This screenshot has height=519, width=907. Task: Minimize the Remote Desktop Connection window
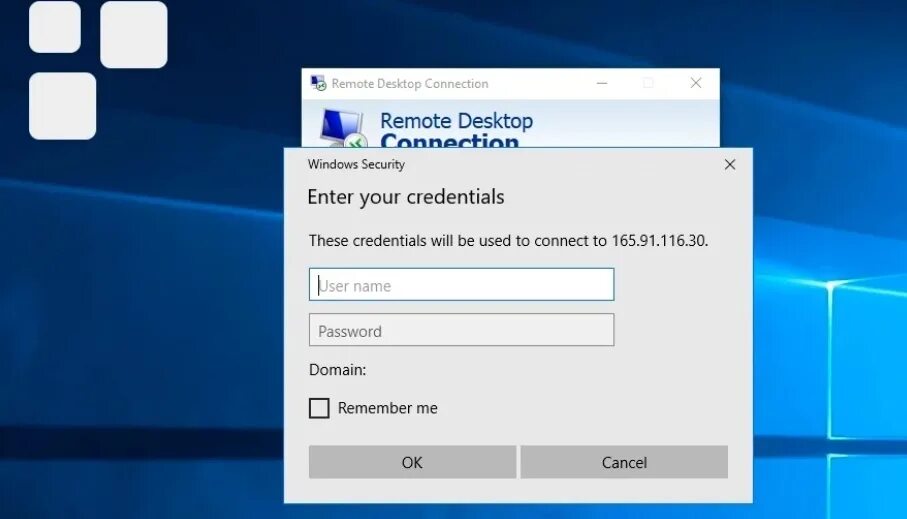tap(602, 83)
